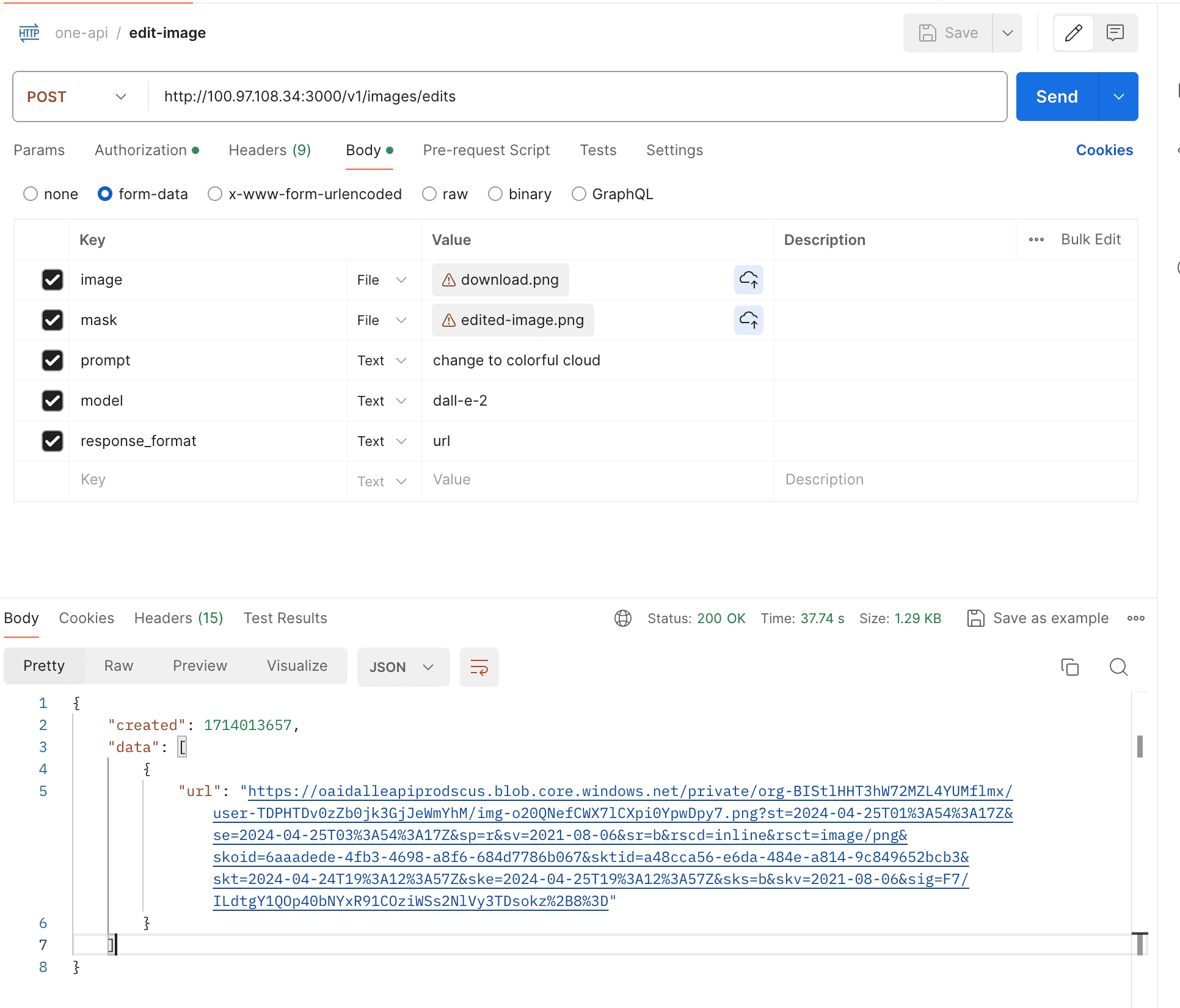Uncheck the response_format row checkbox

pos(53,441)
